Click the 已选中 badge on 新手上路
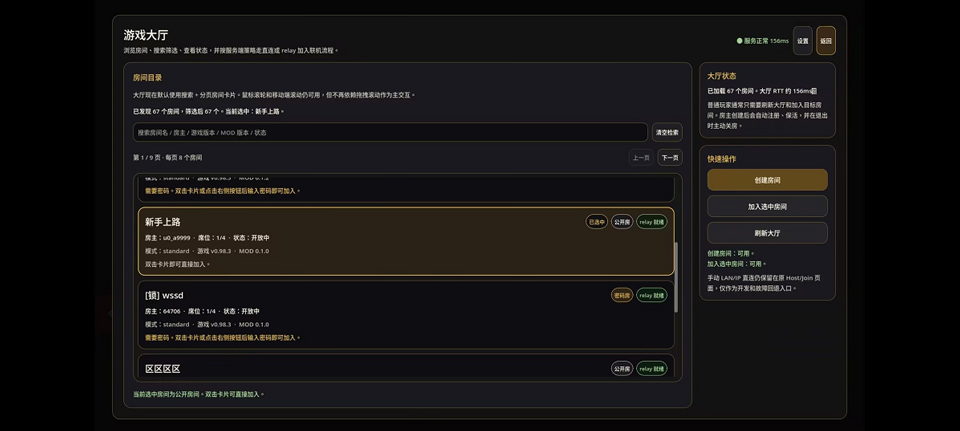This screenshot has width=960, height=431. [x=596, y=222]
